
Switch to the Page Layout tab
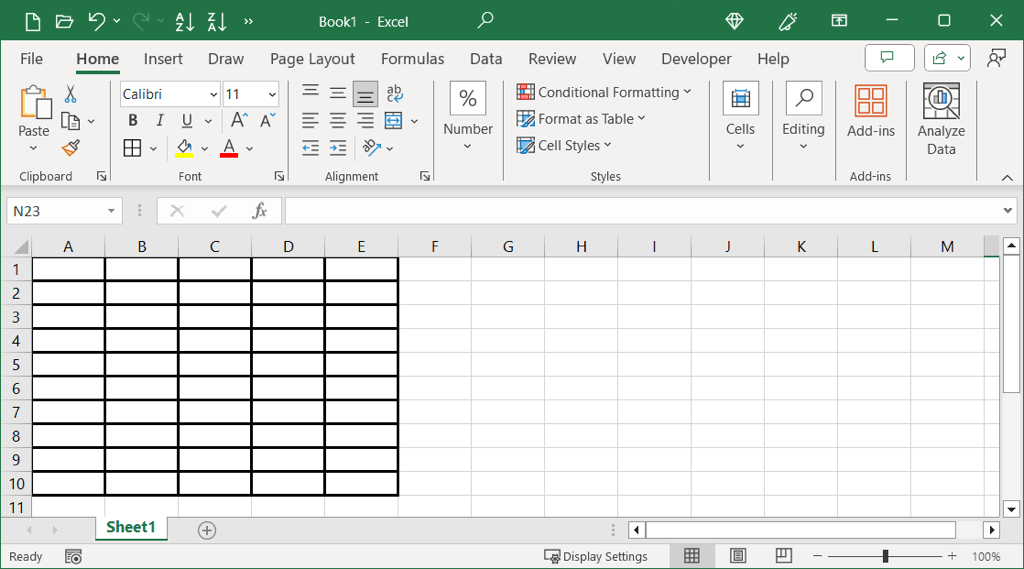tap(312, 59)
